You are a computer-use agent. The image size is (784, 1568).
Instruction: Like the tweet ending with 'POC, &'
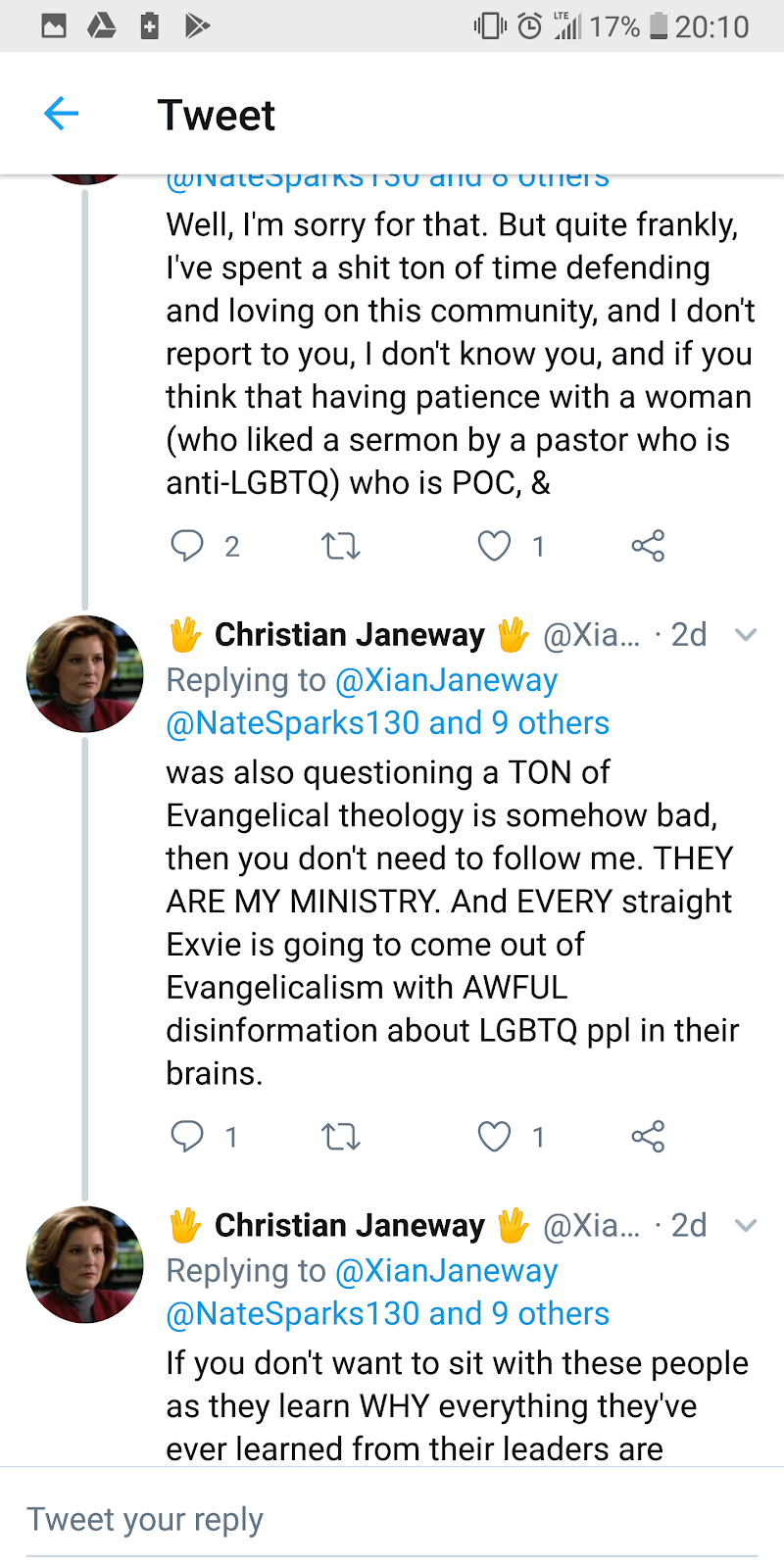pyautogui.click(x=494, y=545)
